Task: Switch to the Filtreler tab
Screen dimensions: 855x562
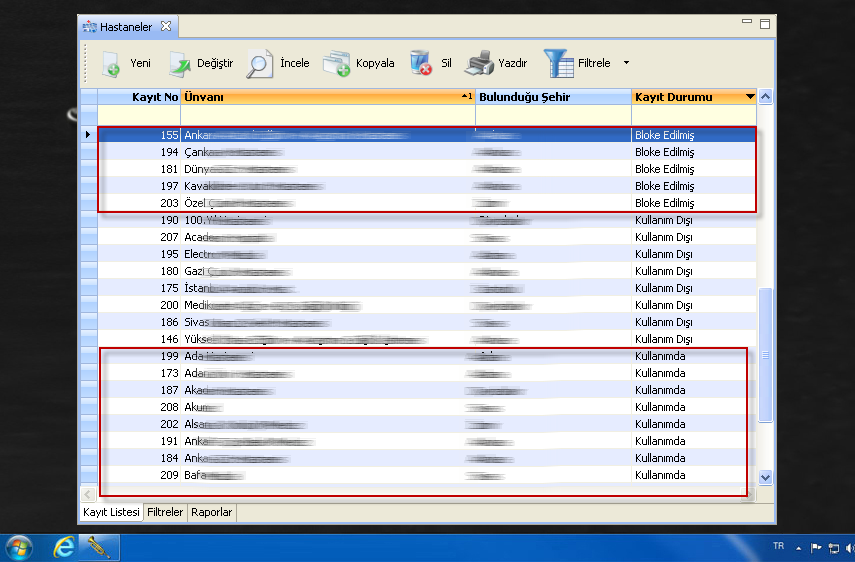Action: (165, 512)
